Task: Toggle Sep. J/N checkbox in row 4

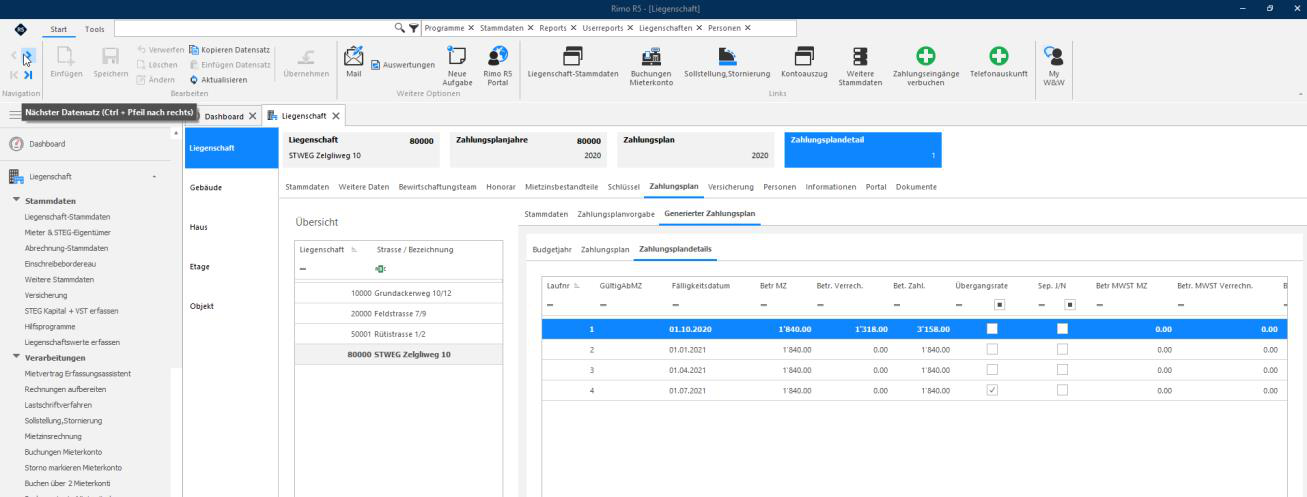Action: [1063, 390]
